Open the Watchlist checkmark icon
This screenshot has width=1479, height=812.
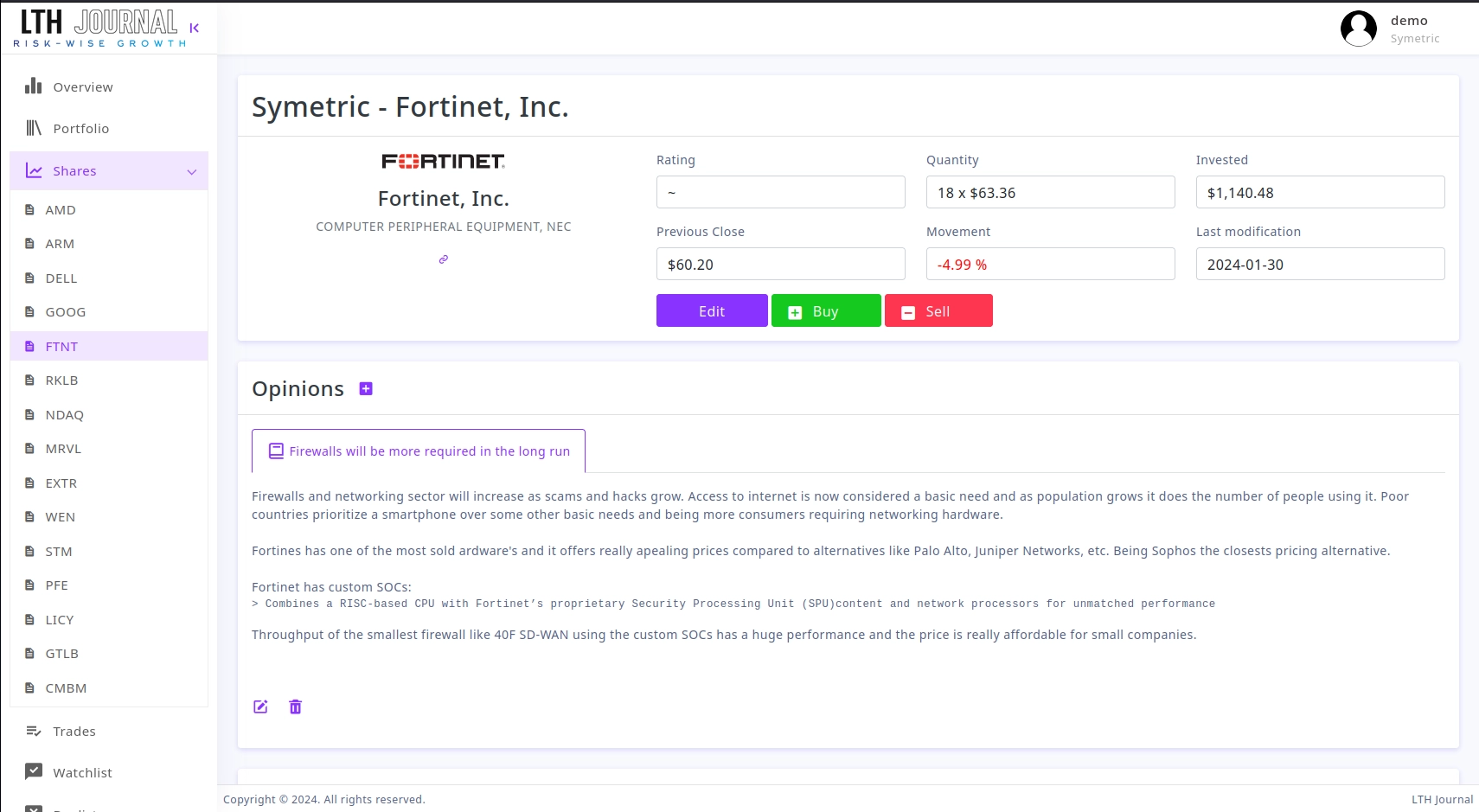(x=34, y=771)
